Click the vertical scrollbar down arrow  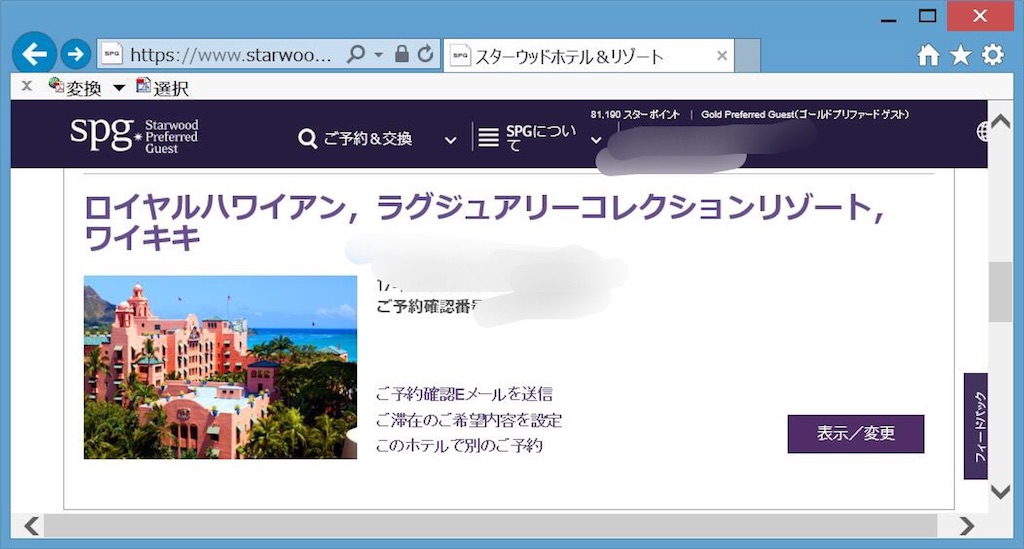pos(1000,491)
